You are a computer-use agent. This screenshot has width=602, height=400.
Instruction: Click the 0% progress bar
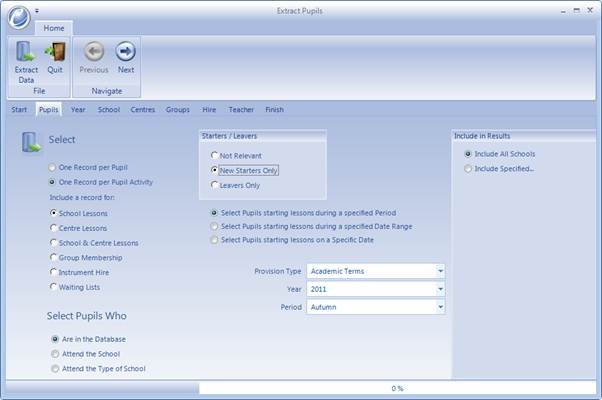(397, 388)
